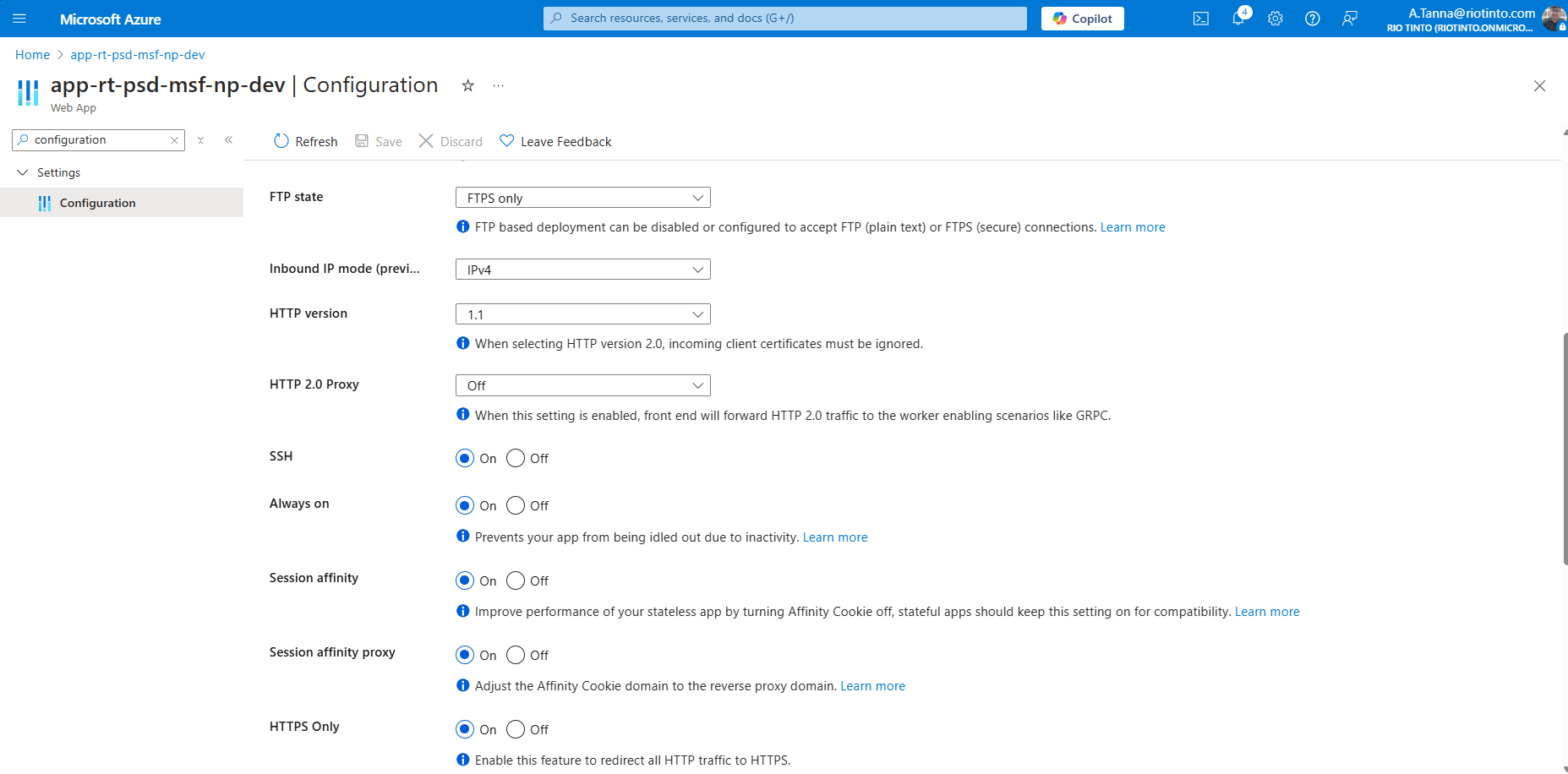
Task: Launch Copilot from the top bar
Action: point(1082,18)
